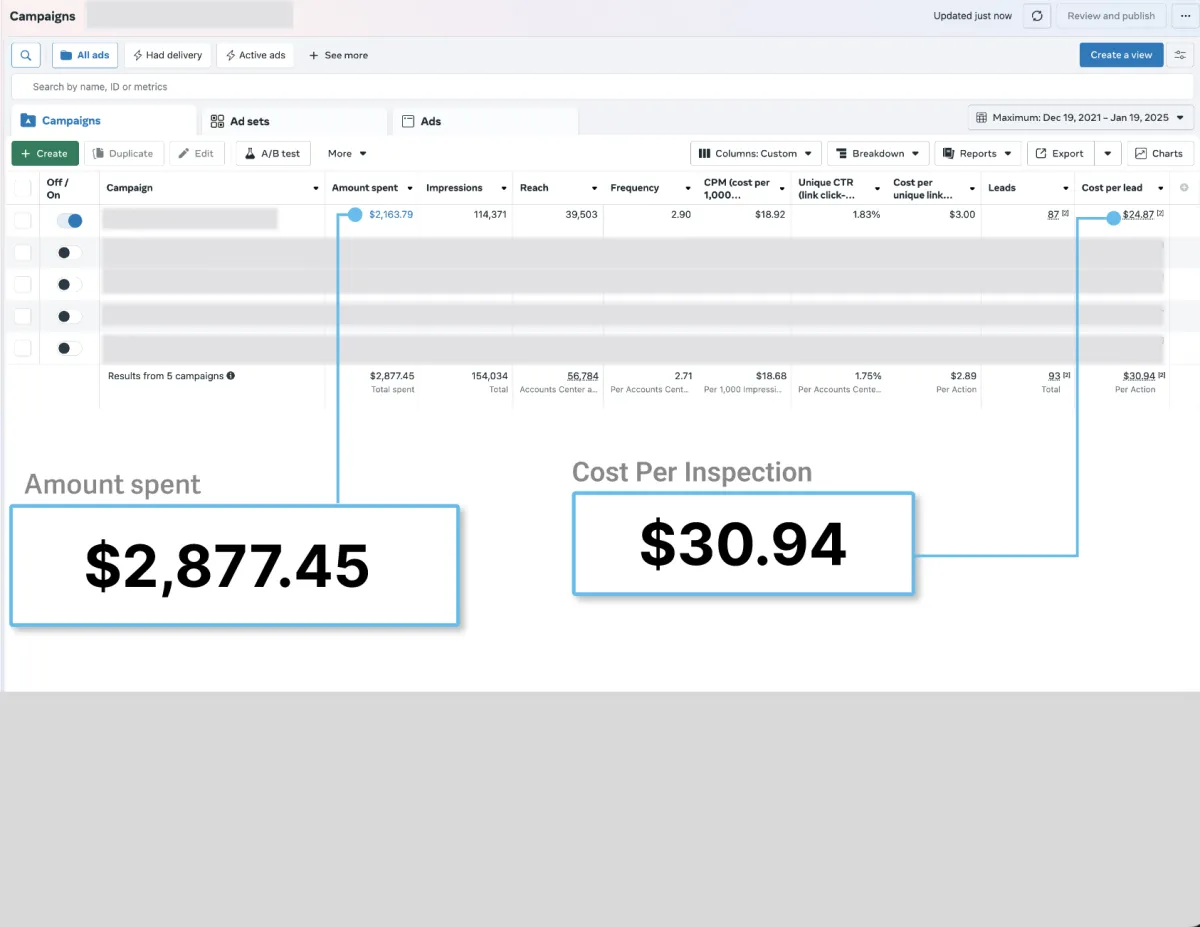Click the $3.00 cost per unique link cell
Image resolution: width=1200 pixels, height=927 pixels.
pos(962,214)
